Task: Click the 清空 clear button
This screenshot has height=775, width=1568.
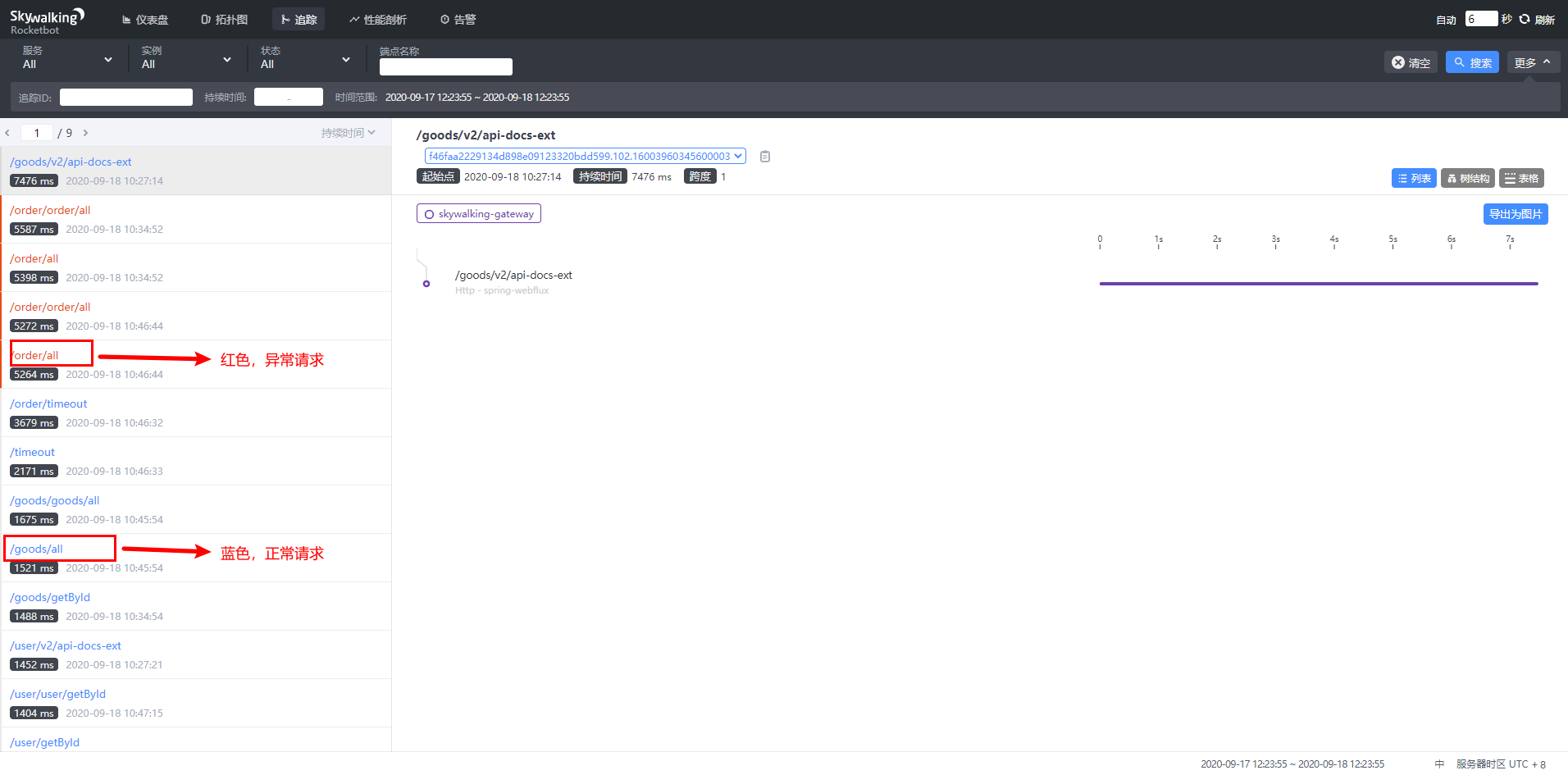Action: (1411, 62)
